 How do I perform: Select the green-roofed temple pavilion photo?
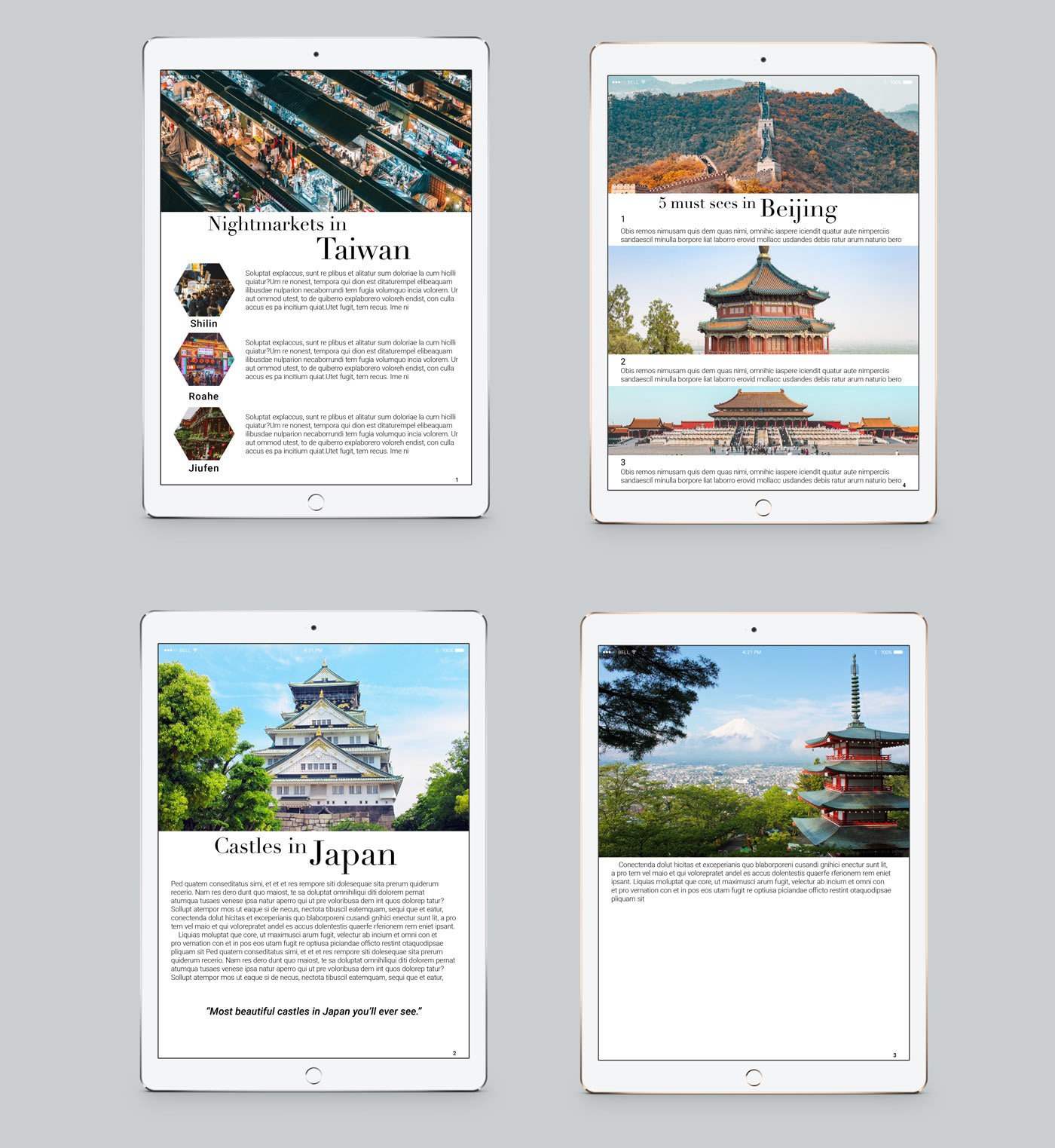[763, 300]
